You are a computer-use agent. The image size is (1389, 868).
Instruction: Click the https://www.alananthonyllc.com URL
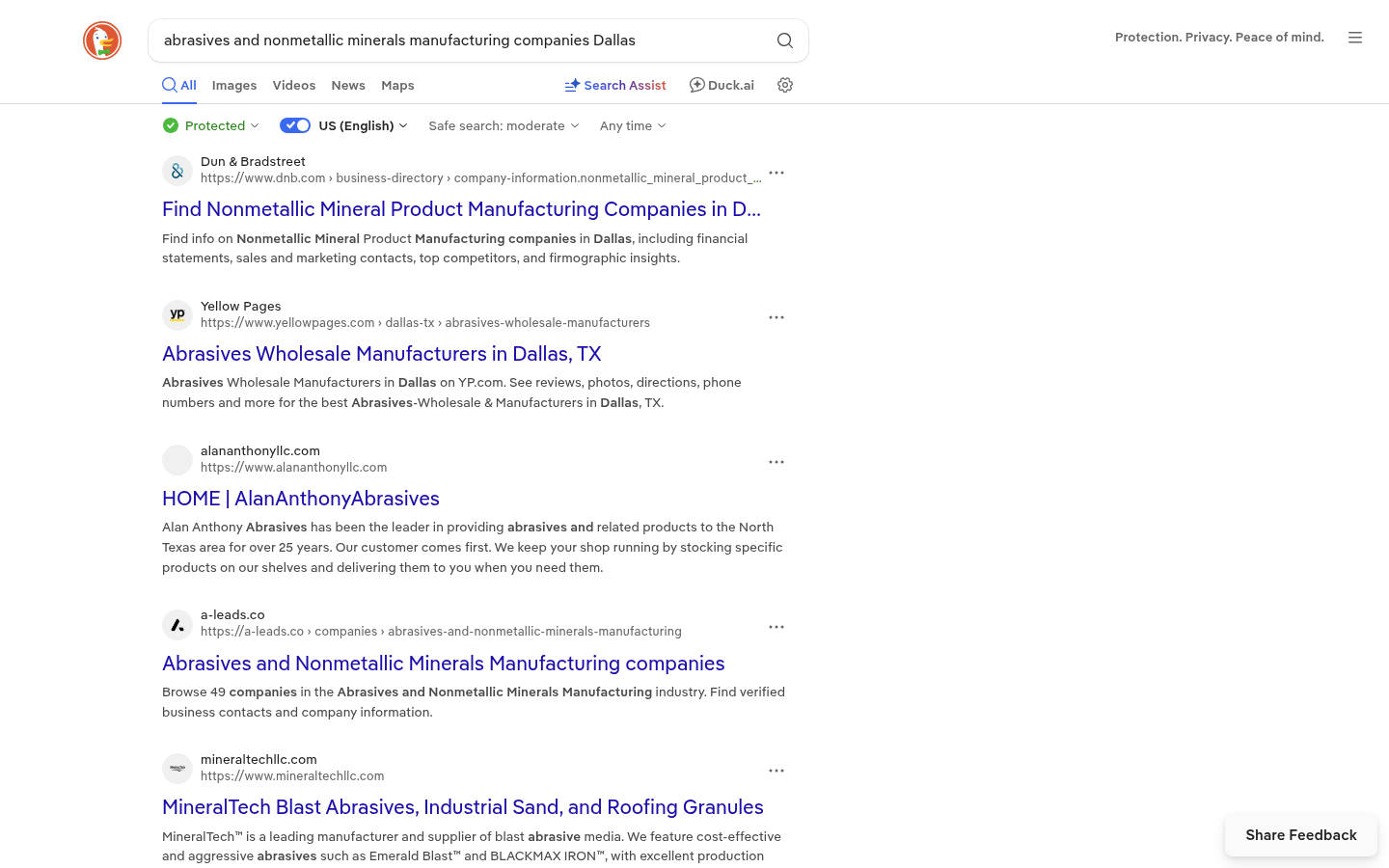point(294,467)
